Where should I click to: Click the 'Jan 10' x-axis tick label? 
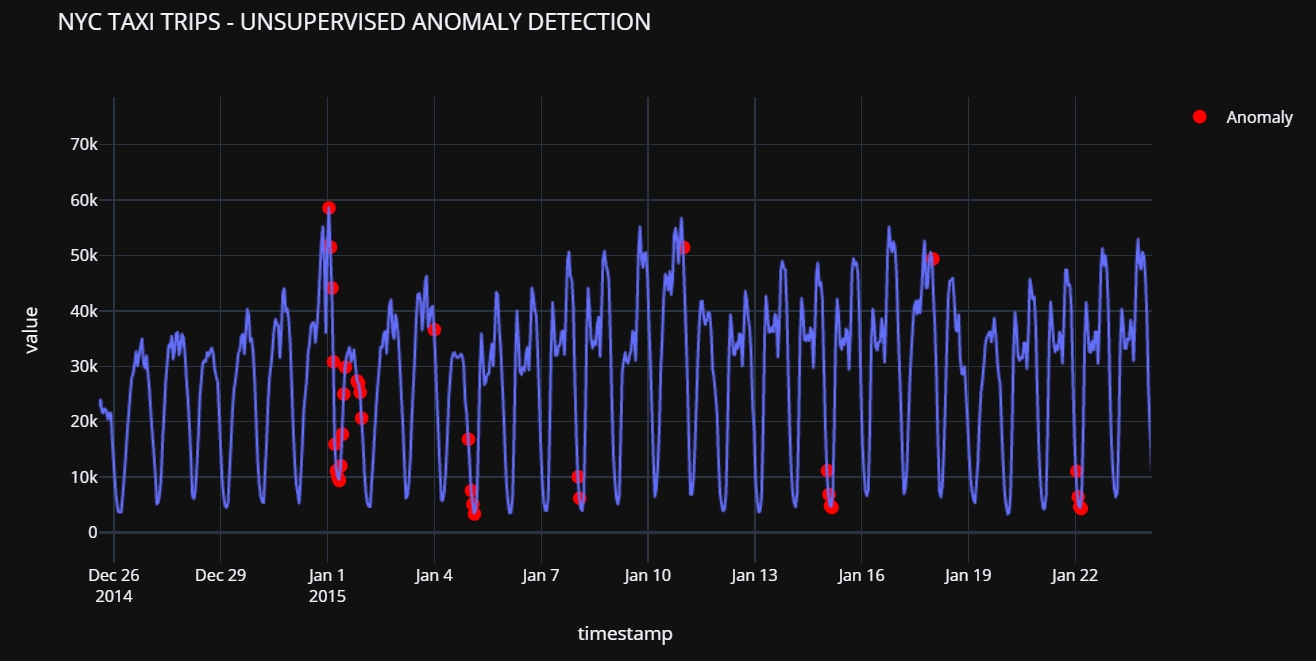click(647, 576)
